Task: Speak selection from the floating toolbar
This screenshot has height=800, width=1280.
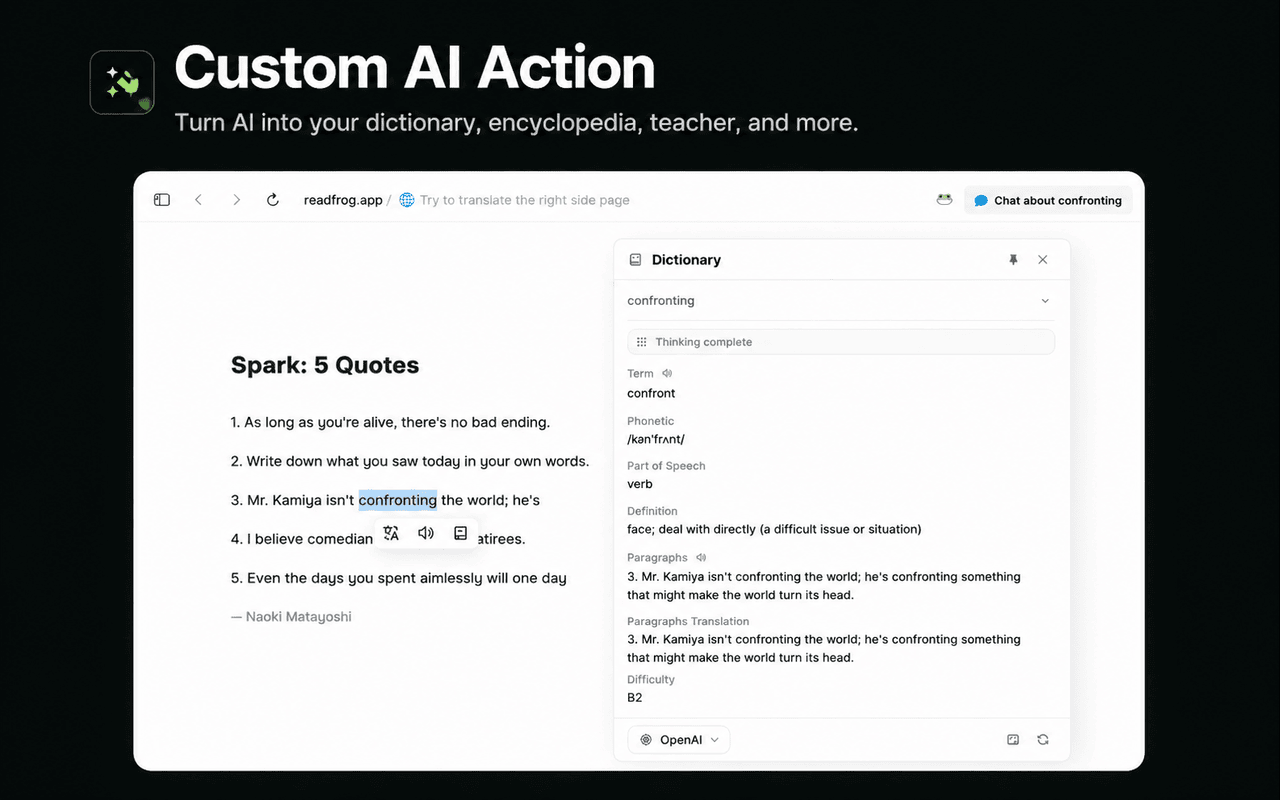Action: 426,533
